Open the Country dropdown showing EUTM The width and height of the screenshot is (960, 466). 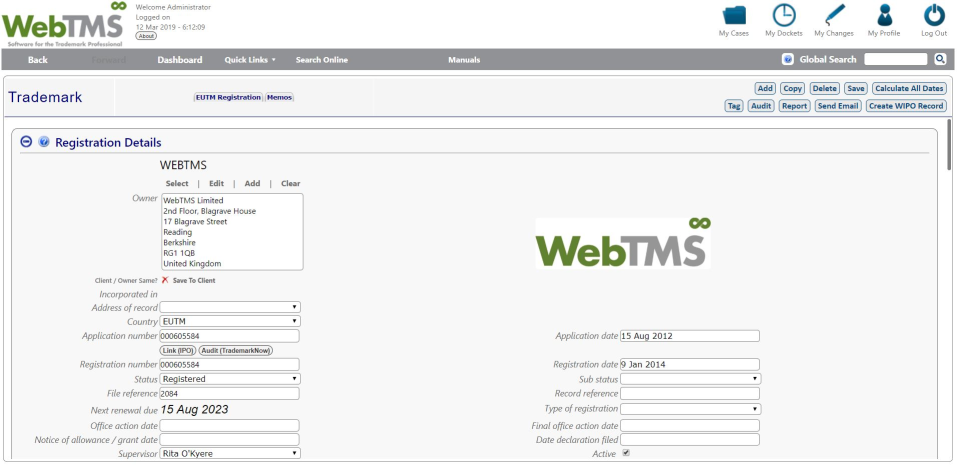230,321
